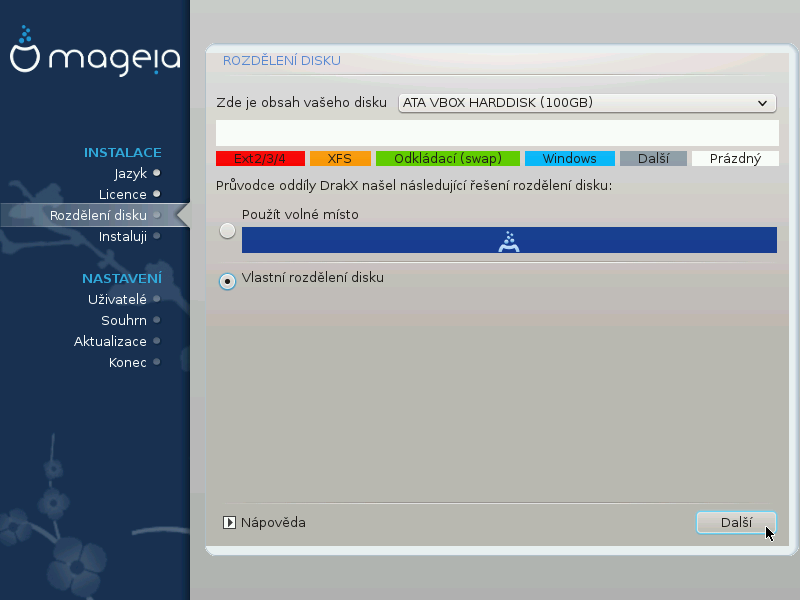
Task: Expand the Nápověda help triangle
Action: pyautogui.click(x=229, y=522)
